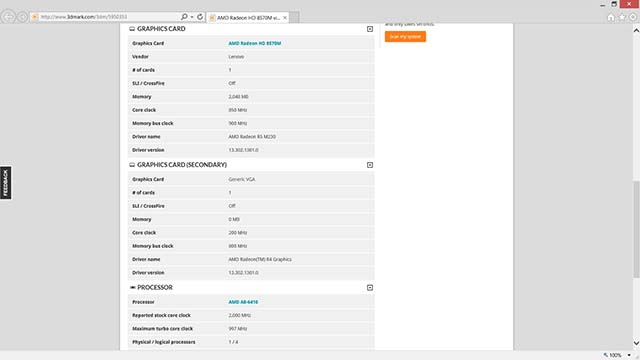Select the Generic VGA graphics card value
Screen dimensions: 640x360
[242, 179]
